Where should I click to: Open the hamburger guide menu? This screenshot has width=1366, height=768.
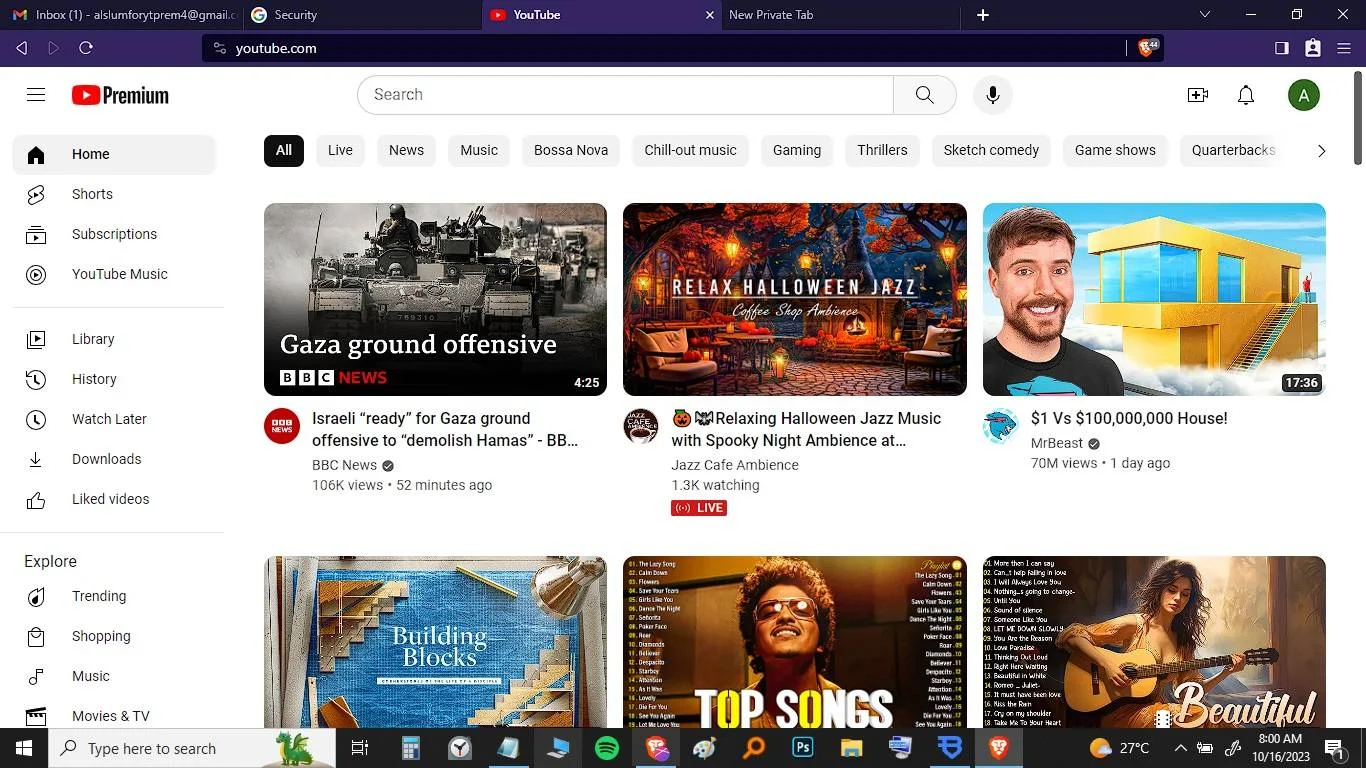(36, 95)
